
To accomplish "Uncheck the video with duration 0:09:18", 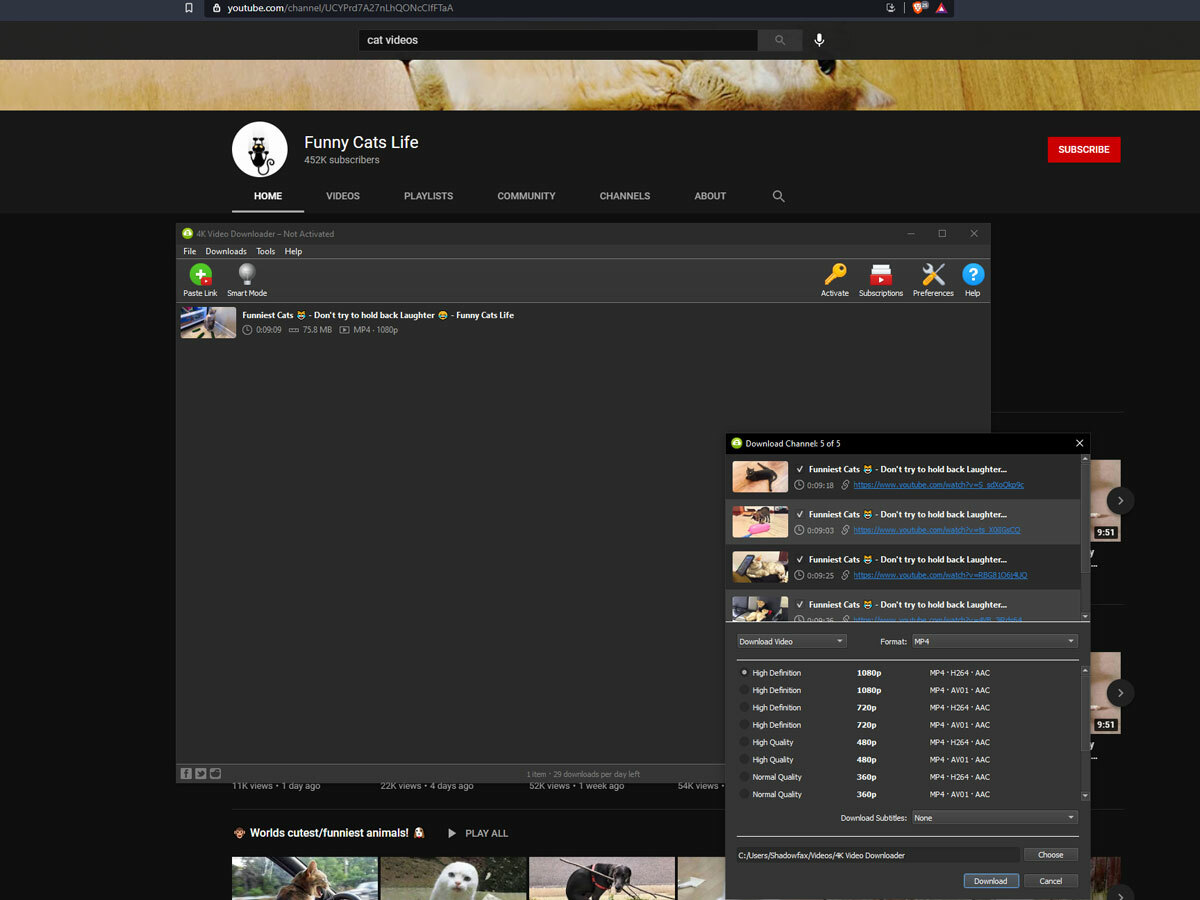I will point(800,469).
